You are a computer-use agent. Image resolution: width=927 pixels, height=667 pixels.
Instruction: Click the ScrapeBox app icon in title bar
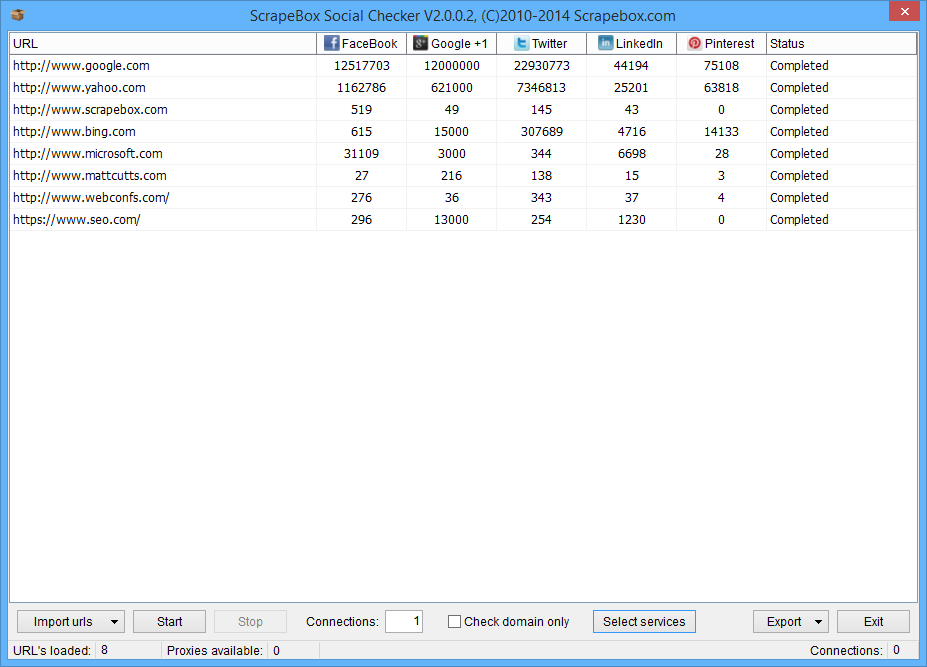(x=17, y=15)
